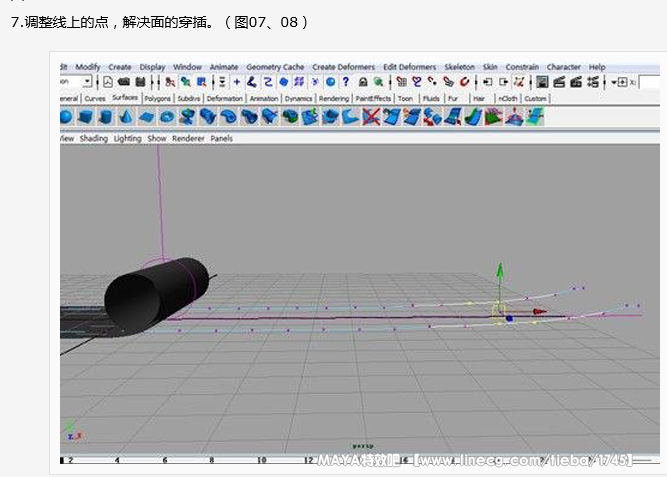Toggle the lock selection icon
Image resolution: width=667 pixels, height=477 pixels.
click(x=363, y=82)
